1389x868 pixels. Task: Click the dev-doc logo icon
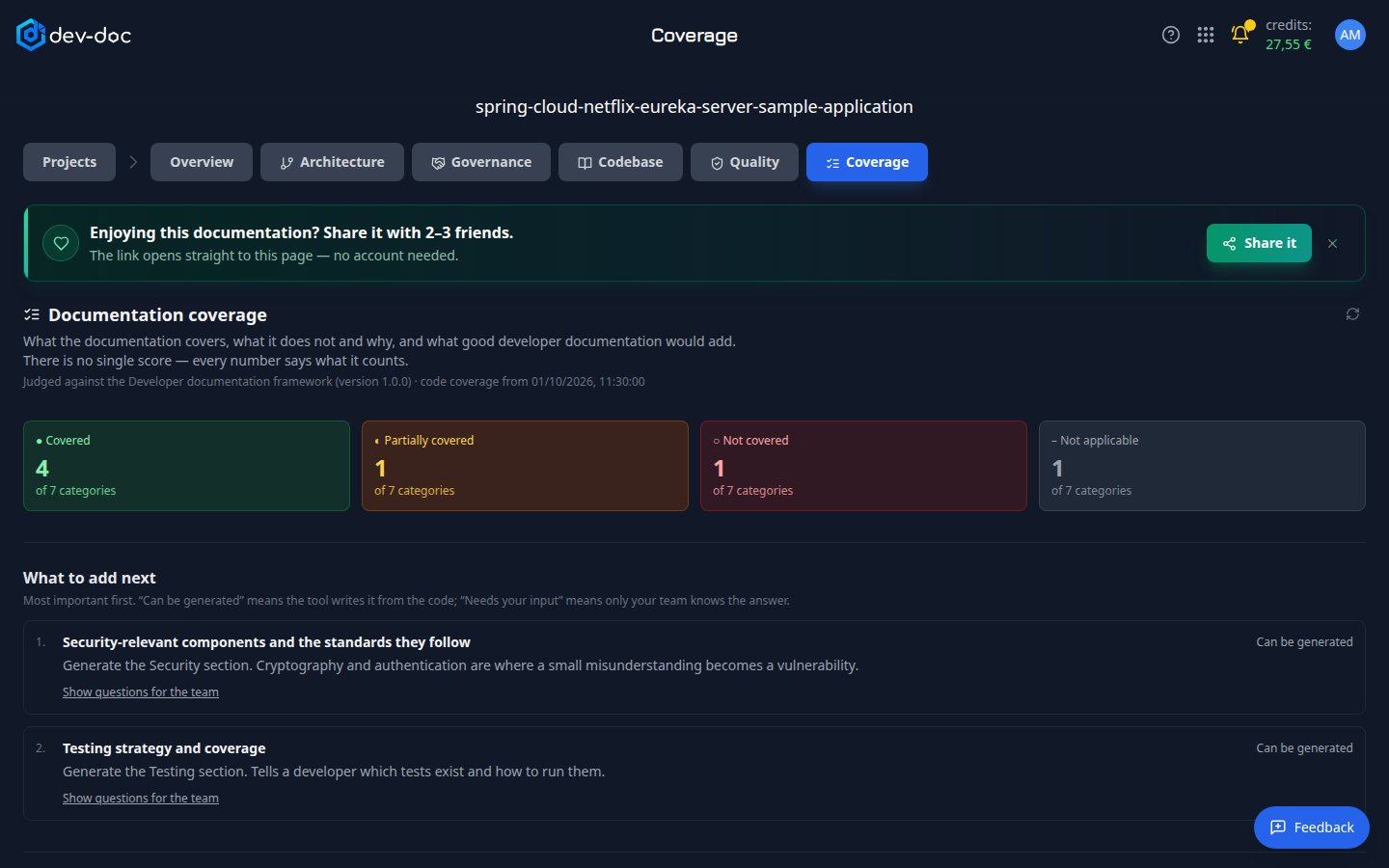31,35
